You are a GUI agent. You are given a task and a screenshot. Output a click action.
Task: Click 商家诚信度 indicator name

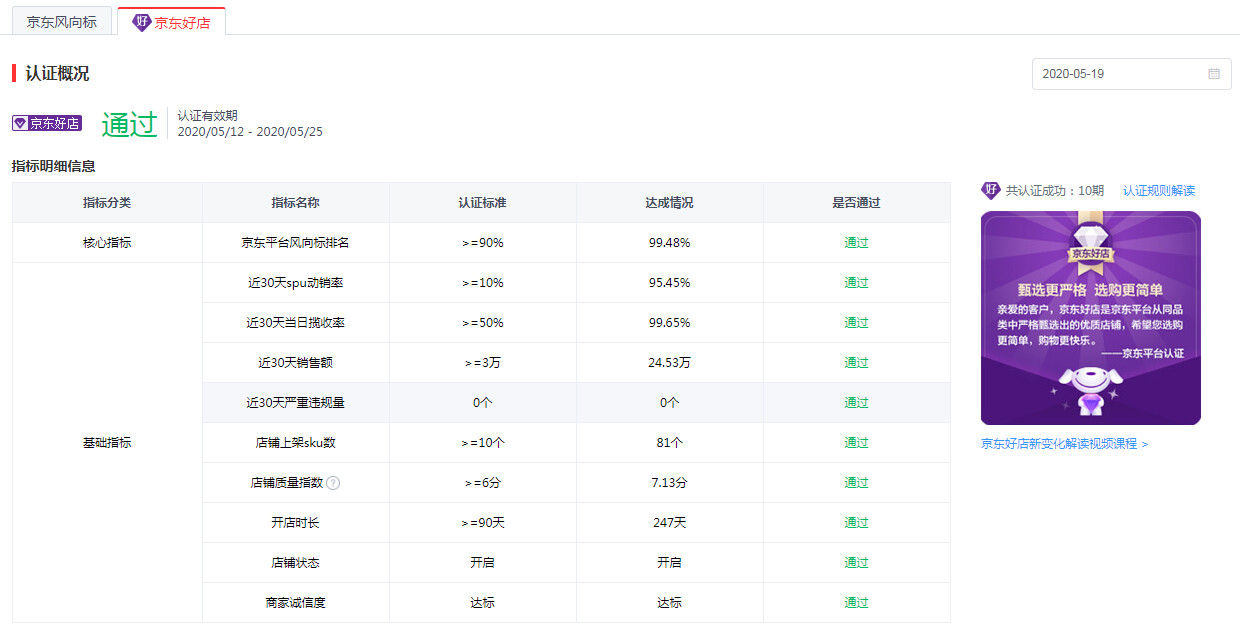click(x=296, y=603)
